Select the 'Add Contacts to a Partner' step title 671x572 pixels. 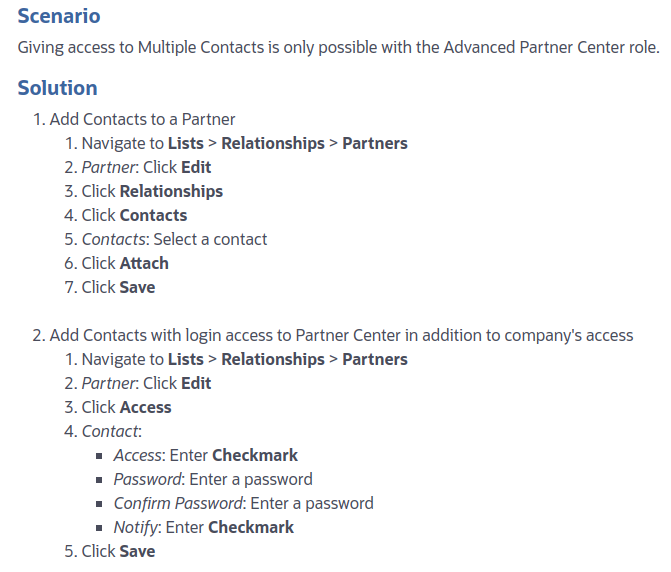142,119
